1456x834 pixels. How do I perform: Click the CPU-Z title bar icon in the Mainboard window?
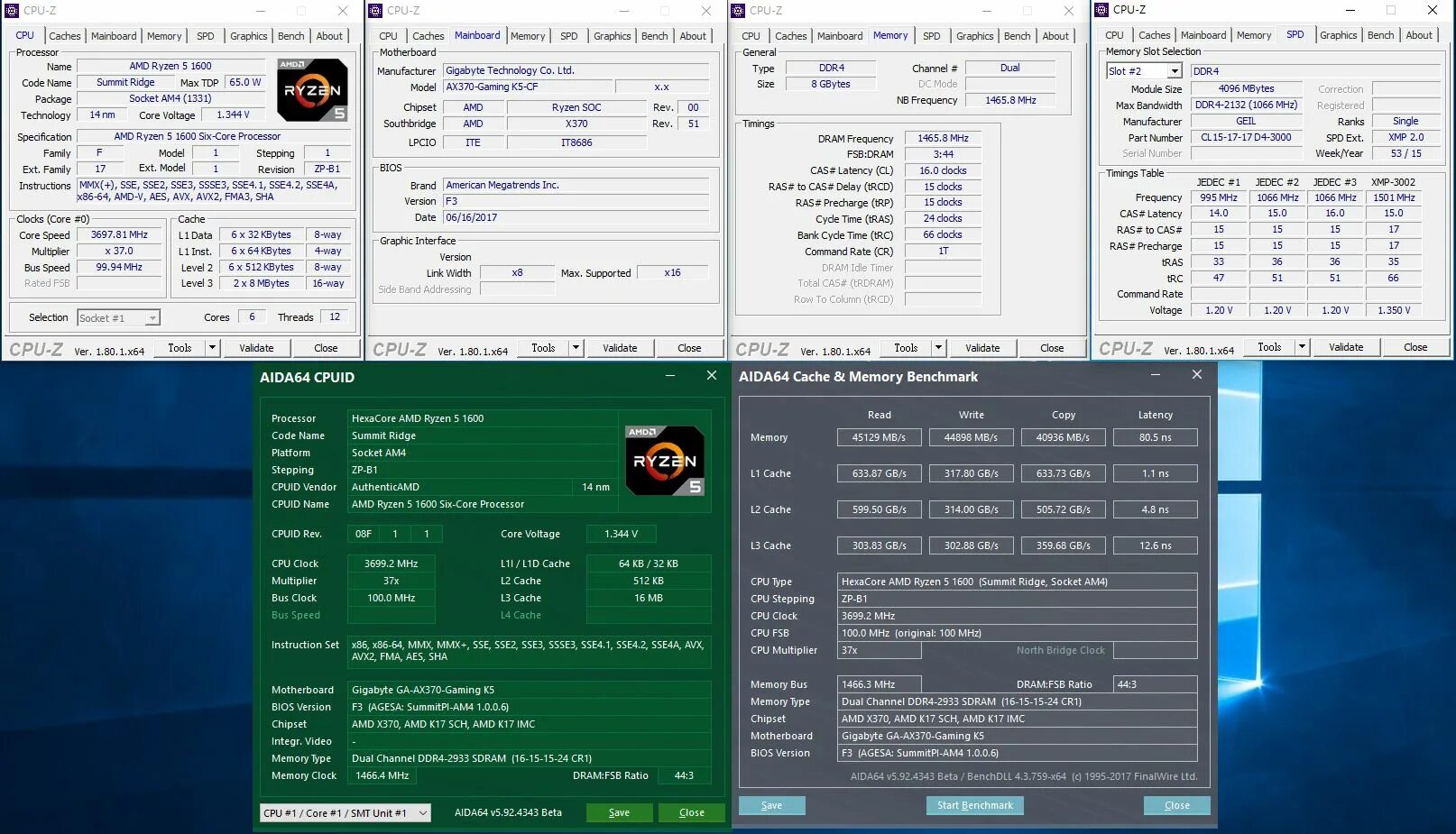coord(376,11)
